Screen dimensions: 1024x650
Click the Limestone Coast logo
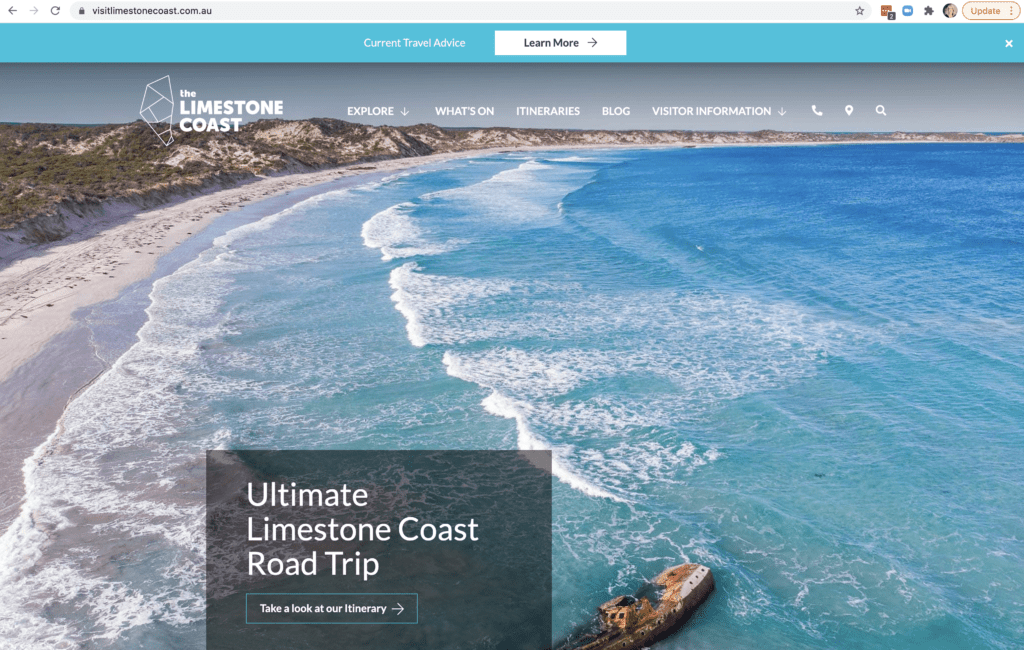click(x=212, y=110)
